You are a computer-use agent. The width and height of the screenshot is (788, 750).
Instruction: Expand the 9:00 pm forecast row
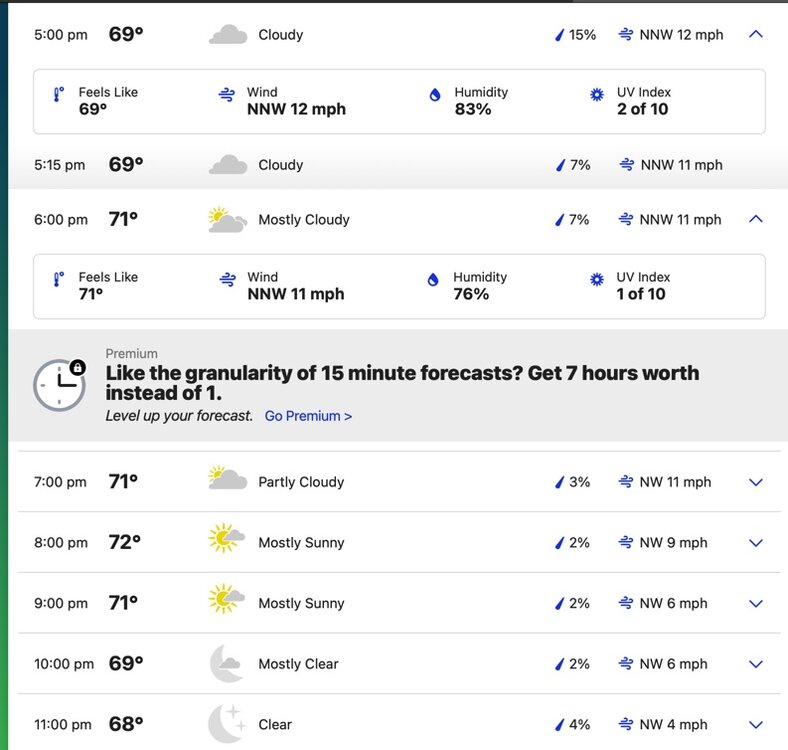point(756,604)
